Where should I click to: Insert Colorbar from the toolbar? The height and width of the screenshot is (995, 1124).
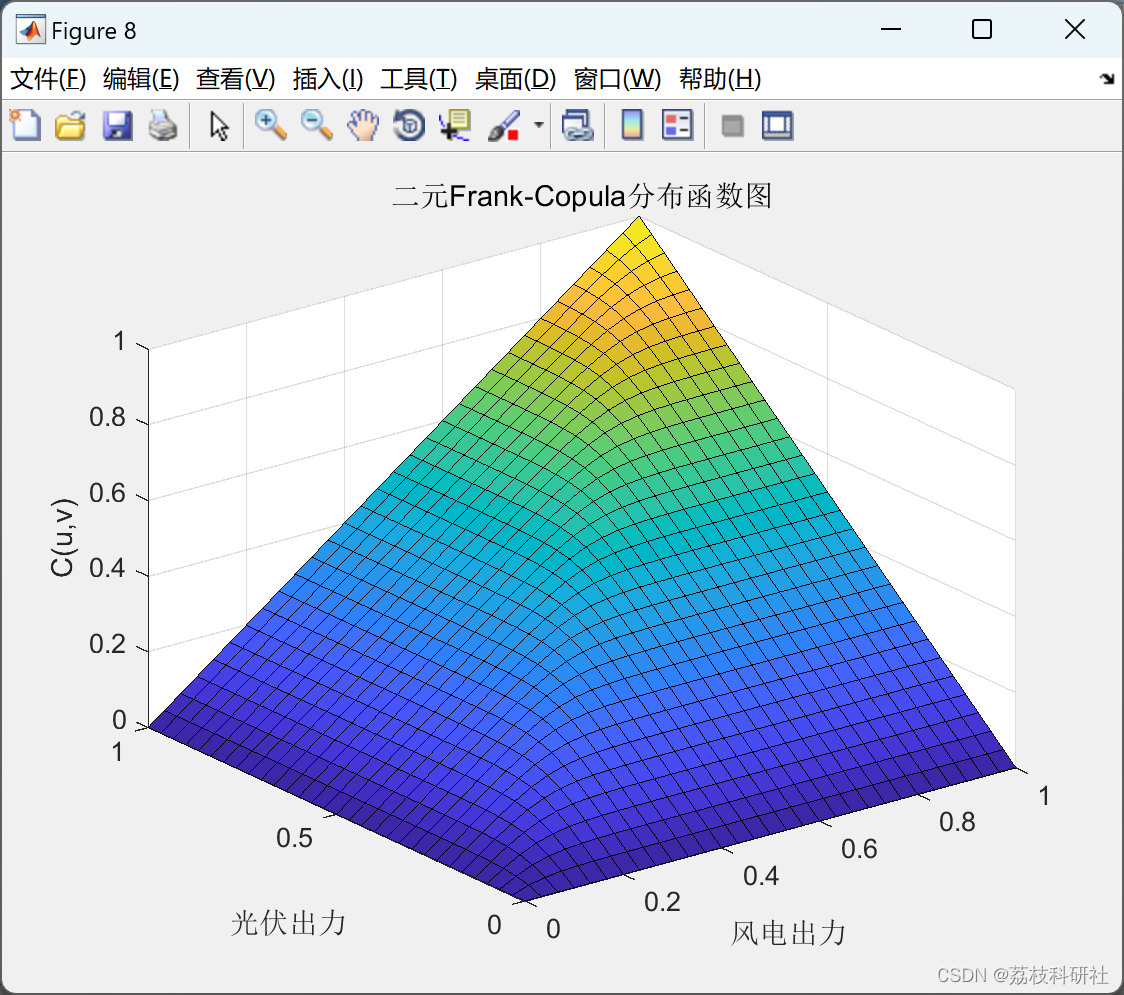pyautogui.click(x=632, y=125)
